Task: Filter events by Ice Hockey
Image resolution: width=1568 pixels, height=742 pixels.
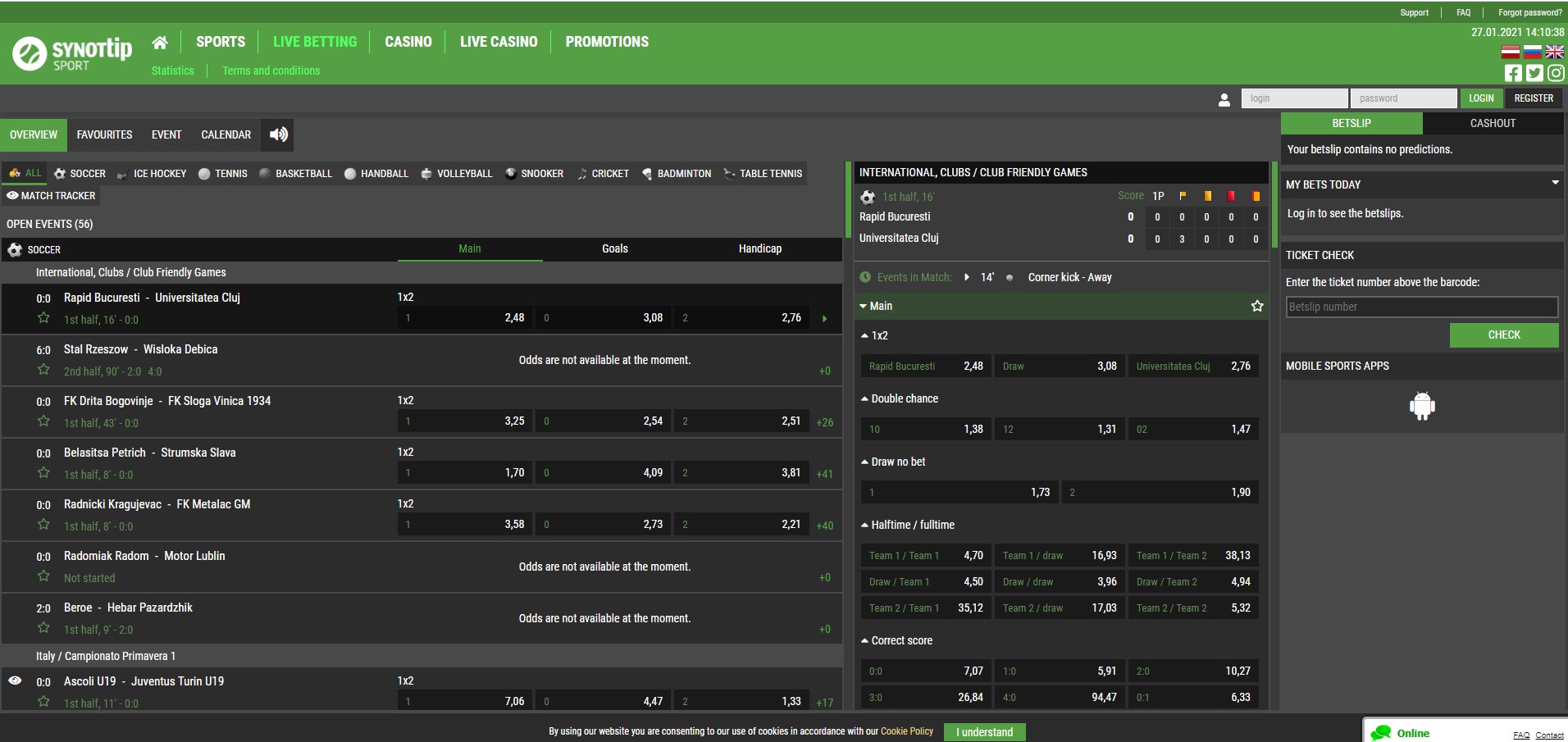Action: click(152, 173)
